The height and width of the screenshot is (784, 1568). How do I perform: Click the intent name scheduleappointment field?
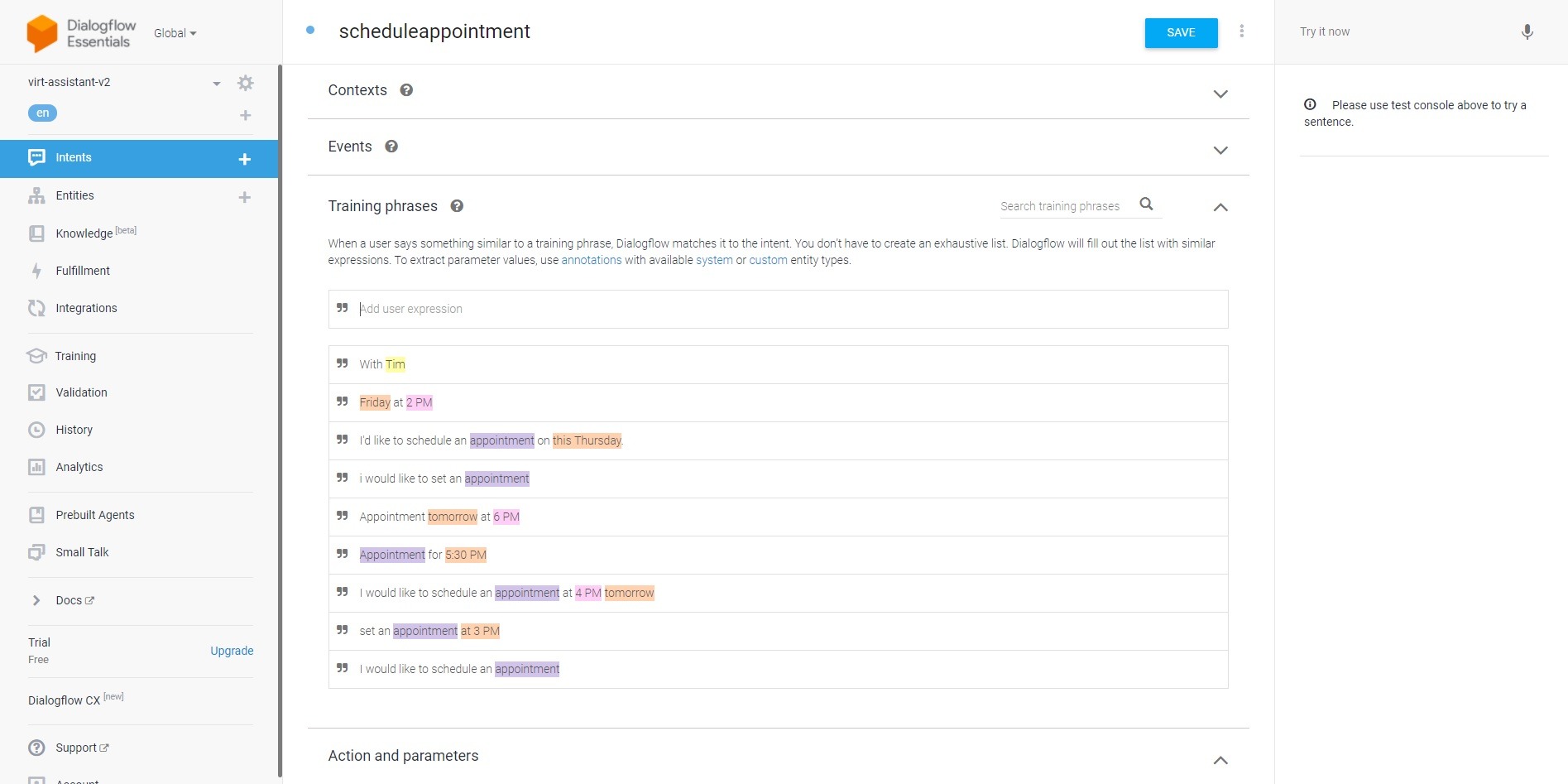click(434, 31)
